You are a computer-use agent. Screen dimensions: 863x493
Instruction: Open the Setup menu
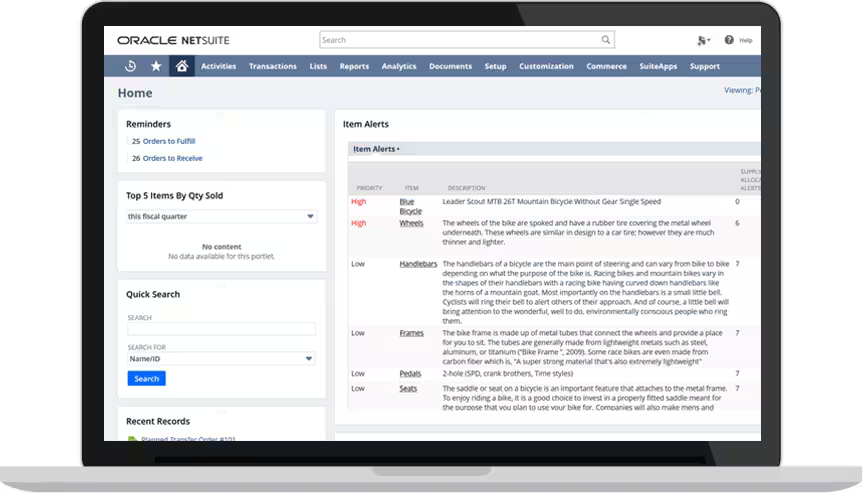point(495,66)
